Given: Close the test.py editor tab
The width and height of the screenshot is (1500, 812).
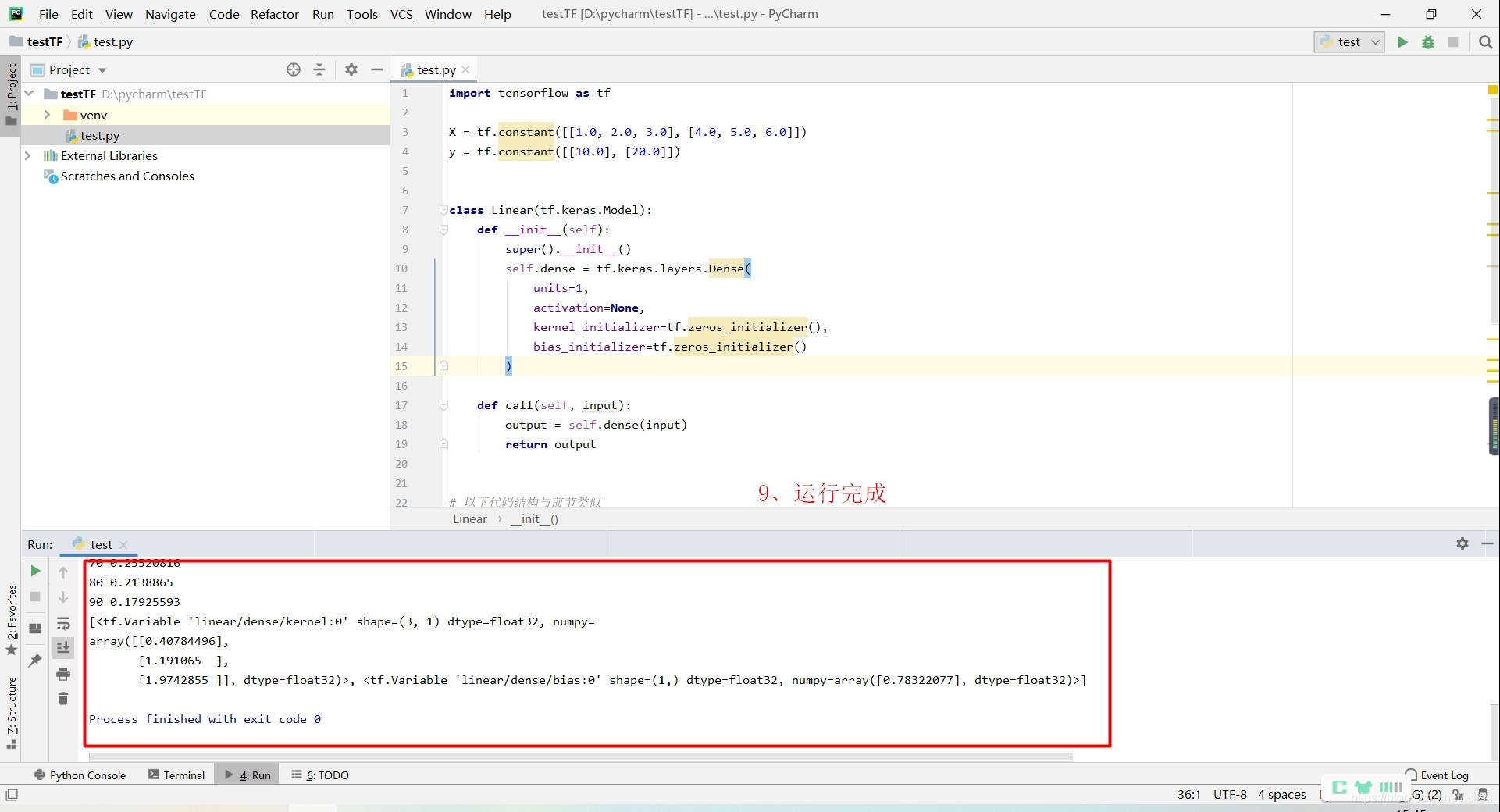Looking at the screenshot, I should [466, 69].
